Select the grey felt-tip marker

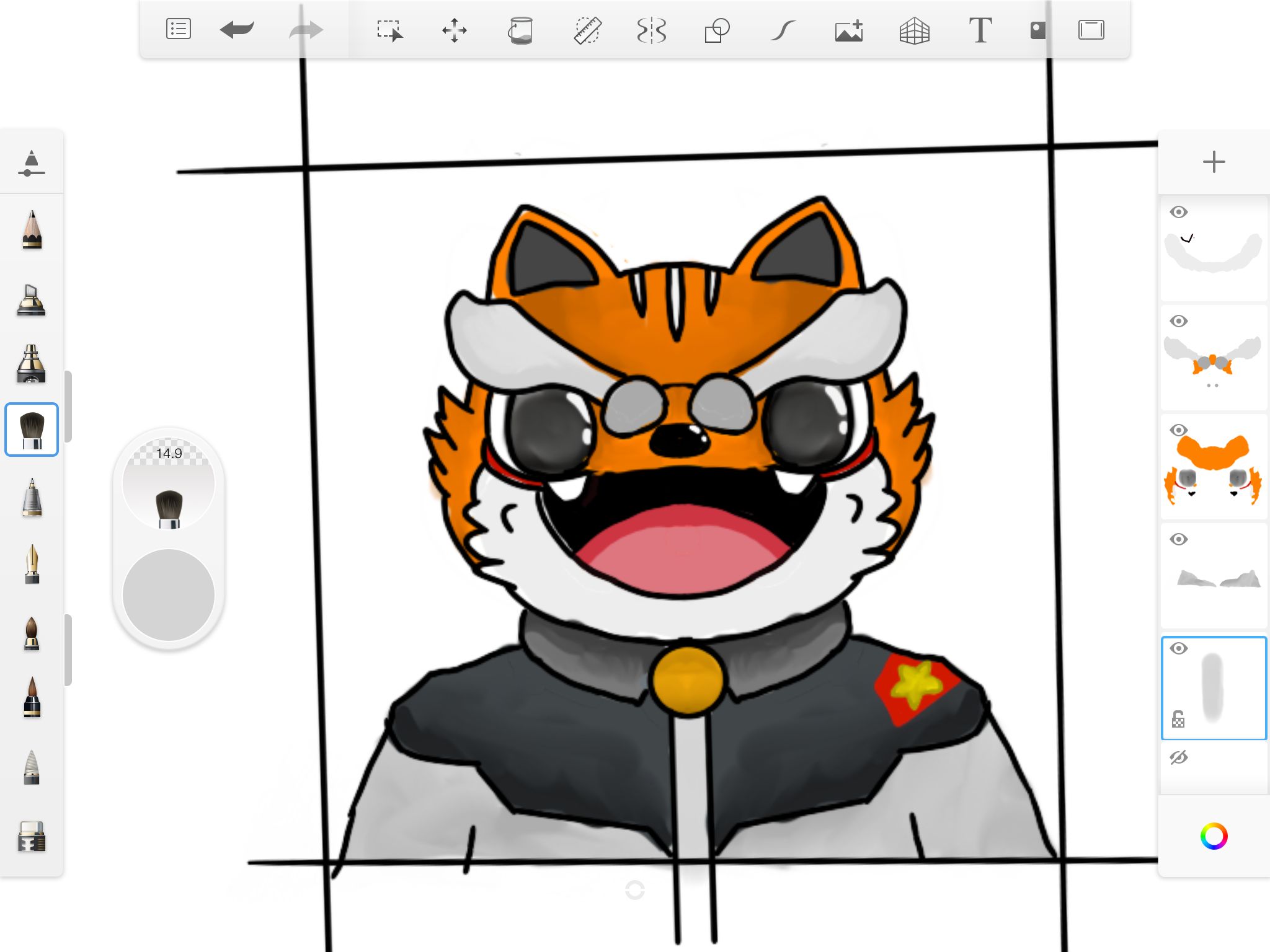point(32,767)
